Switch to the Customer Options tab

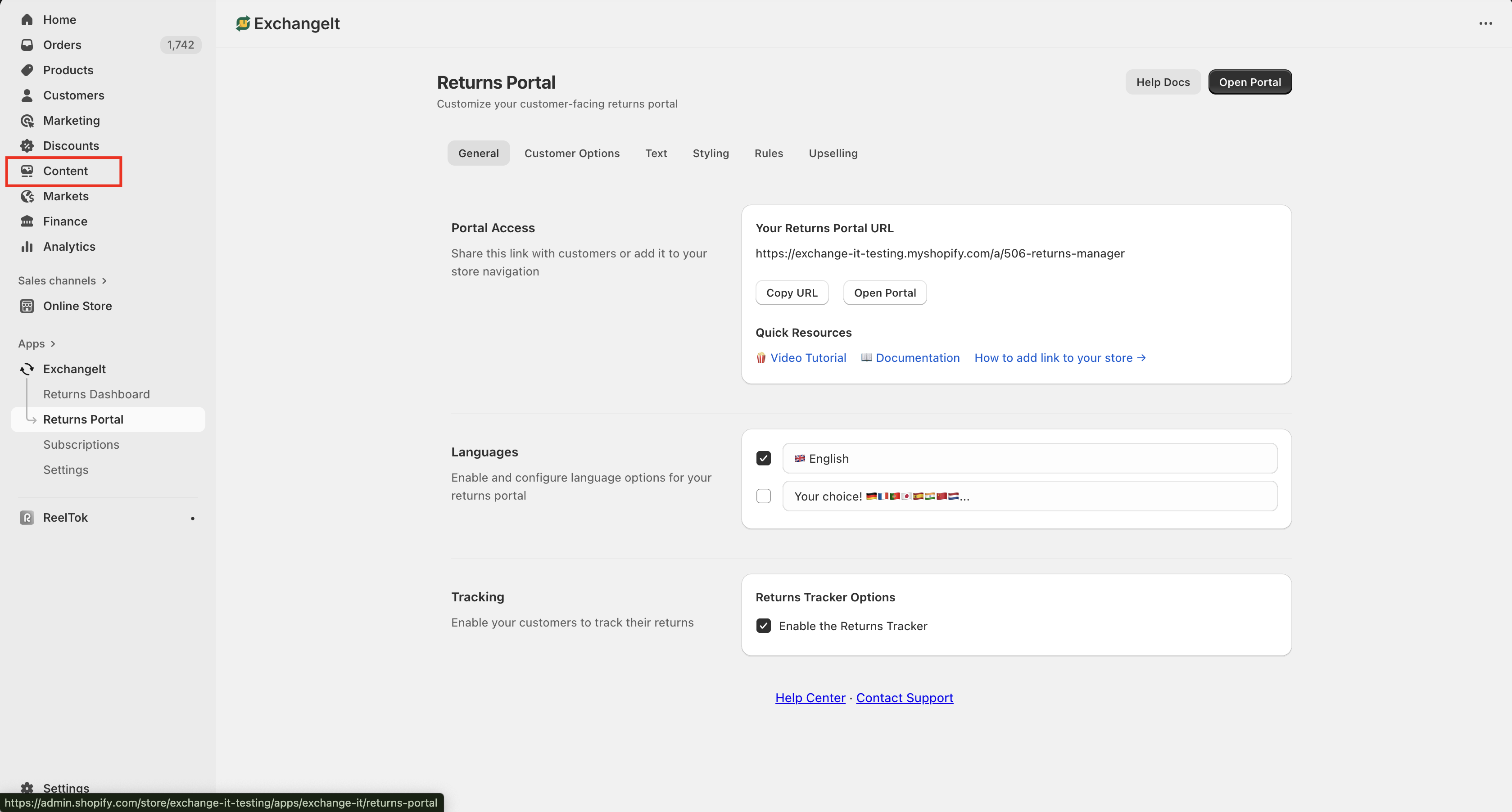[x=572, y=153]
